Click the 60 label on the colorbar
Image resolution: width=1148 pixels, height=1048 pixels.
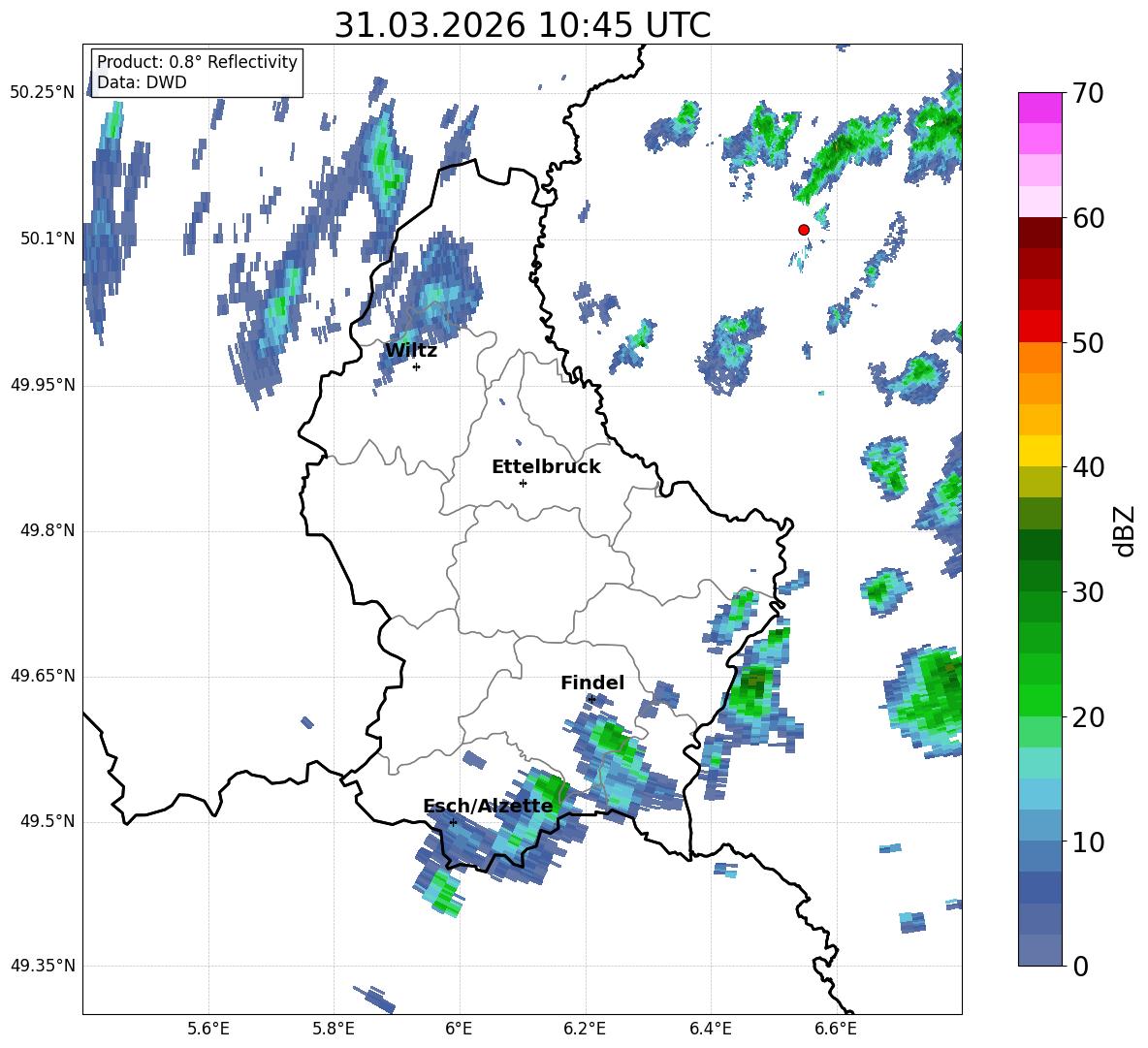pyautogui.click(x=1088, y=217)
